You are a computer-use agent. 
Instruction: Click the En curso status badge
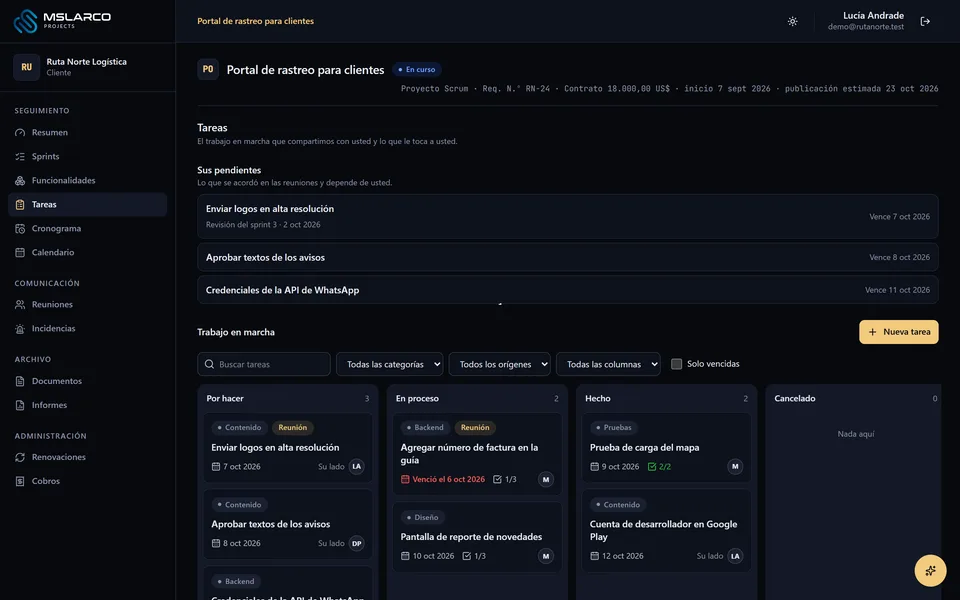point(417,69)
